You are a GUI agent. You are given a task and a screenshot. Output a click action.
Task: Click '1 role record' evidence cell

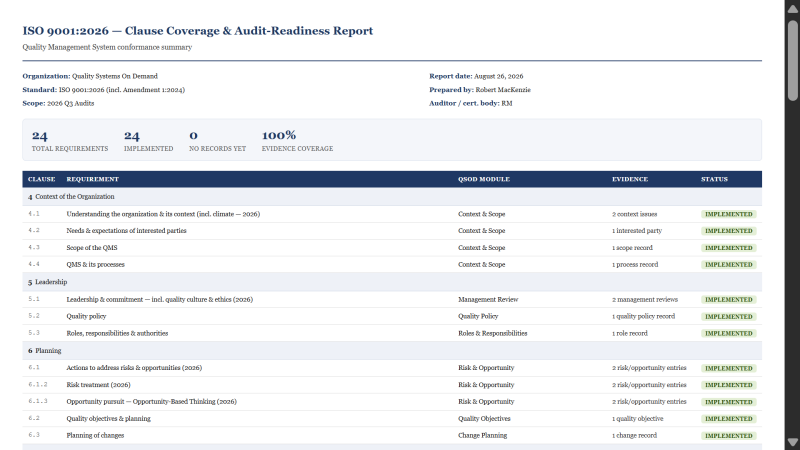[630, 333]
